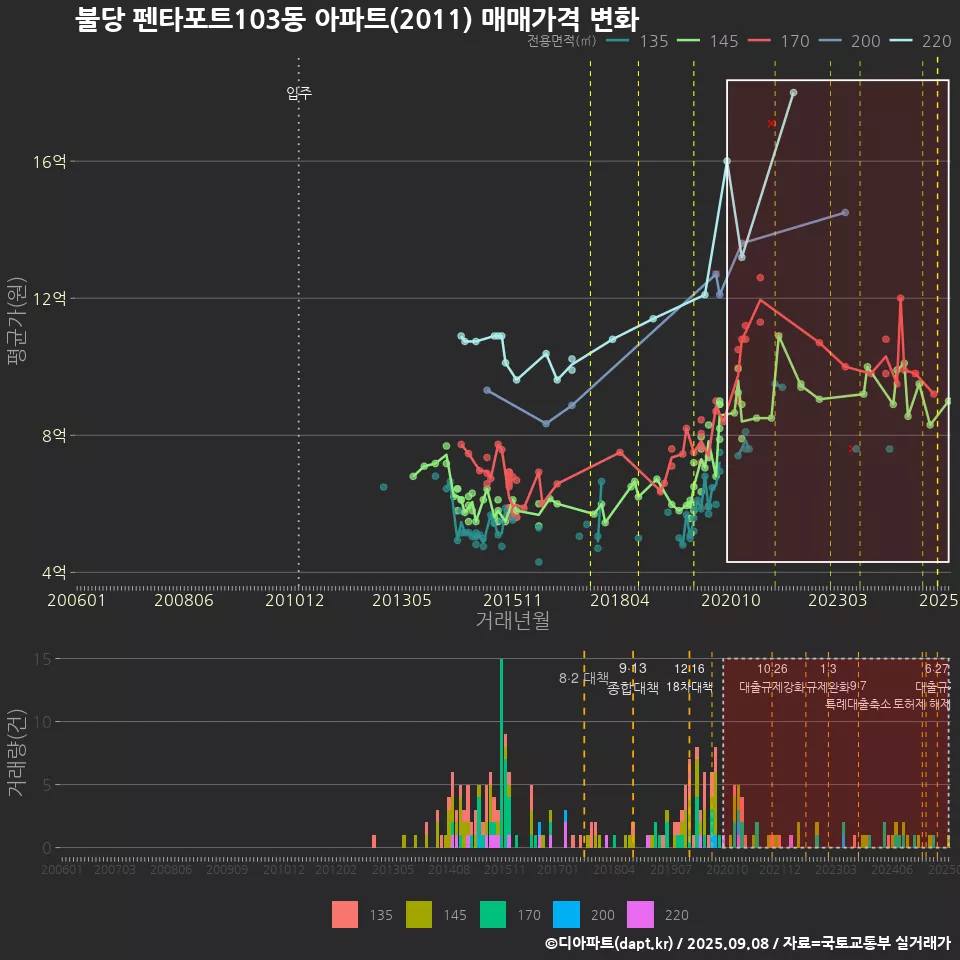Click the 12·16 18차대책 policy annotation
This screenshot has width=960, height=960.
(689, 678)
